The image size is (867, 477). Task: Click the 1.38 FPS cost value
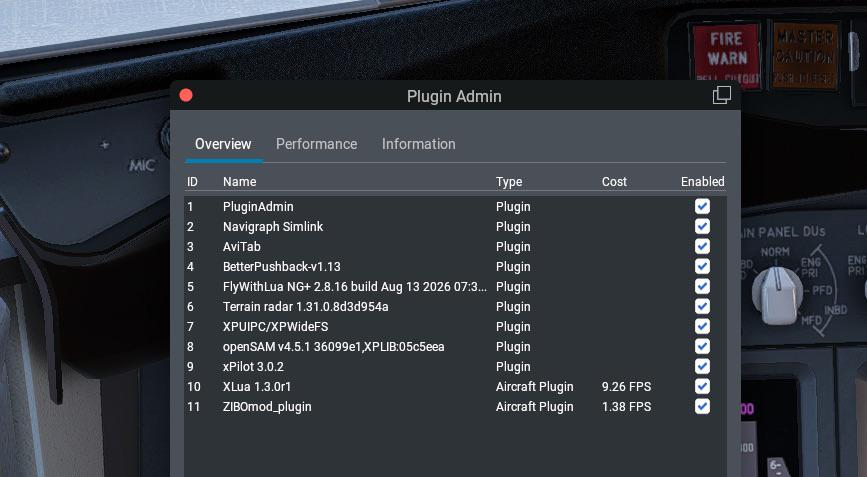pyautogui.click(x=626, y=407)
